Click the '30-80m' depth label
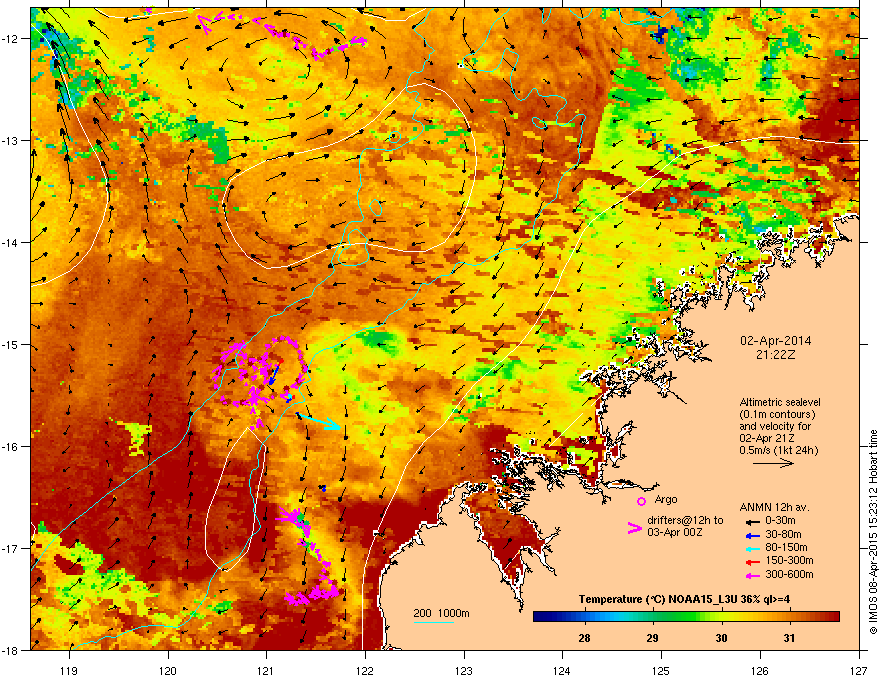Image resolution: width=880 pixels, height=680 pixels. (x=783, y=534)
